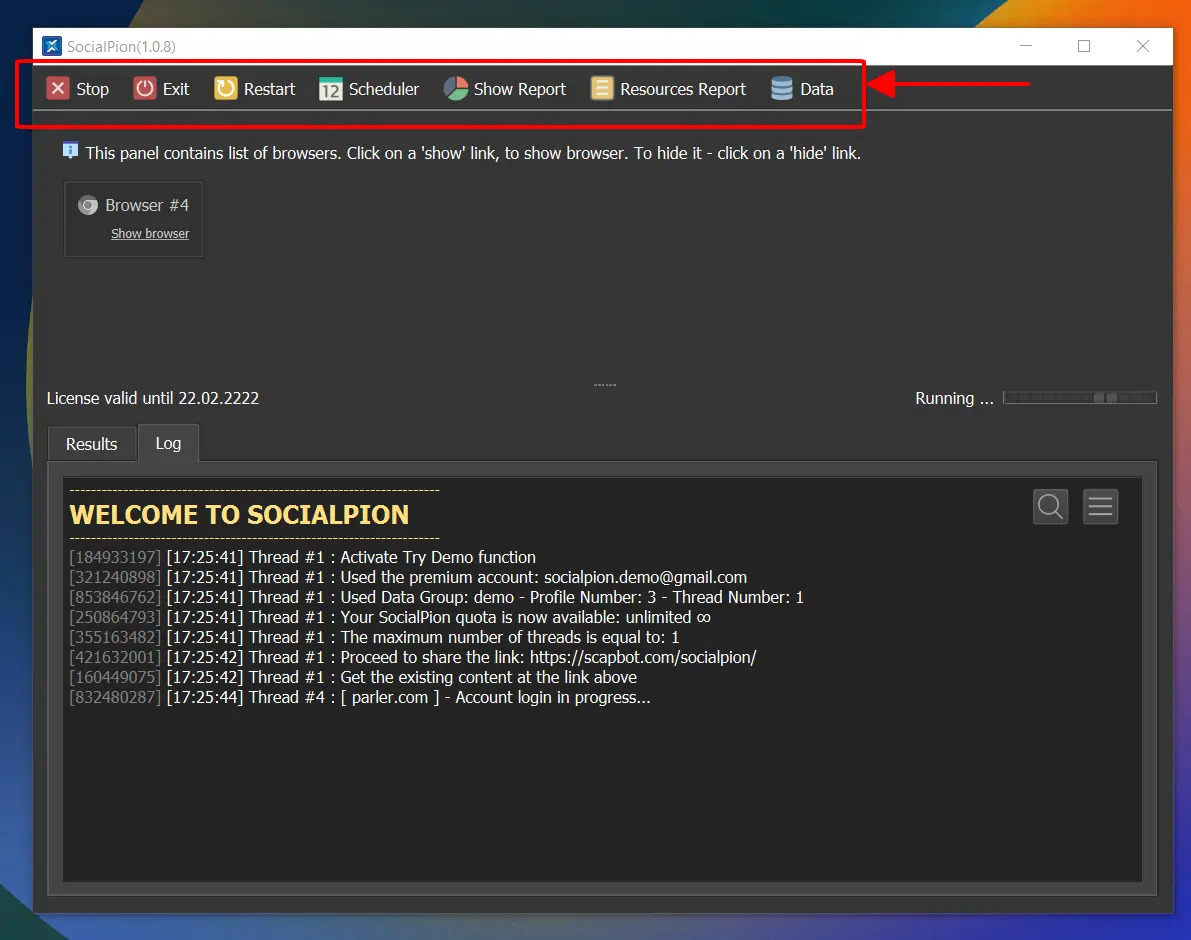Close the SocialPion window
1191x940 pixels.
[1142, 46]
